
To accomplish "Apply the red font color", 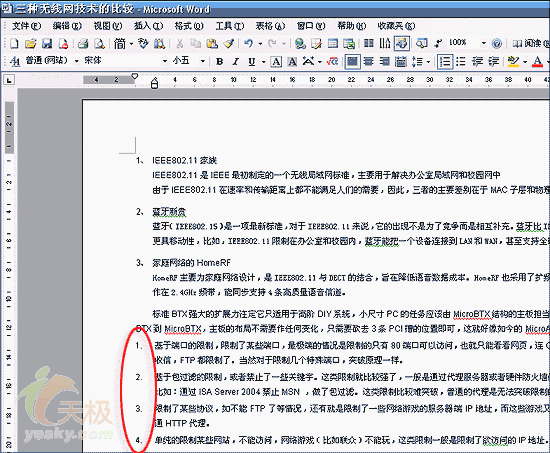I will [538, 62].
